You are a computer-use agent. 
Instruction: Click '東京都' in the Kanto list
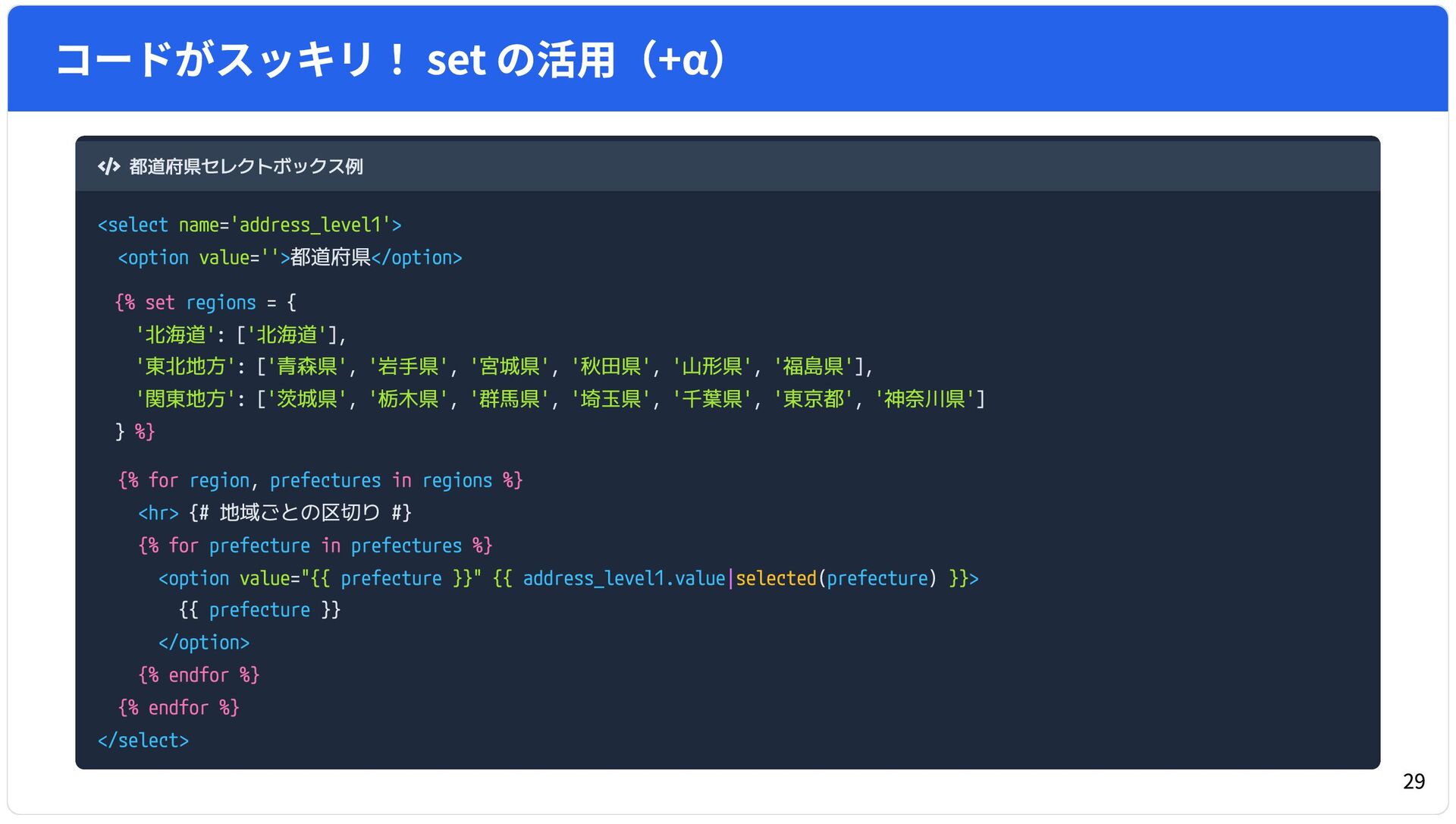[813, 399]
